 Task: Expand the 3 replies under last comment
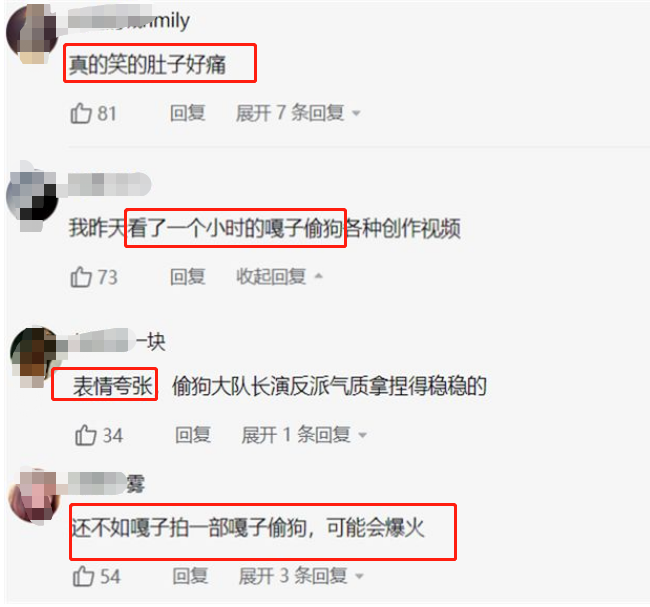coord(301,576)
